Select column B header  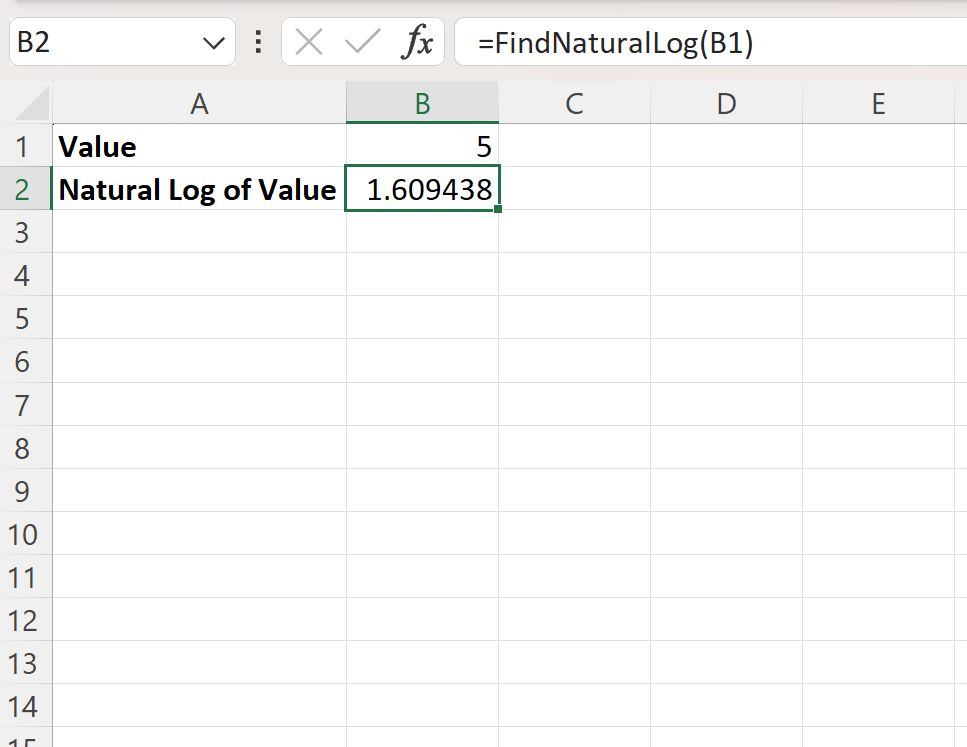pyautogui.click(x=421, y=103)
